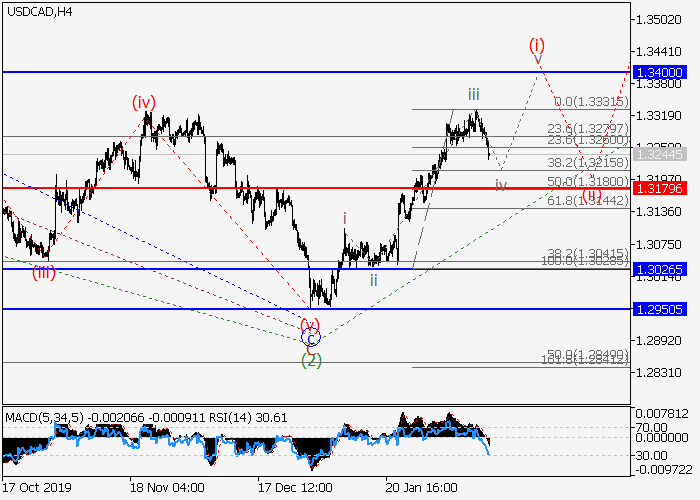
Task: Click the USDCAD,H4 chart title
Action: [39, 12]
